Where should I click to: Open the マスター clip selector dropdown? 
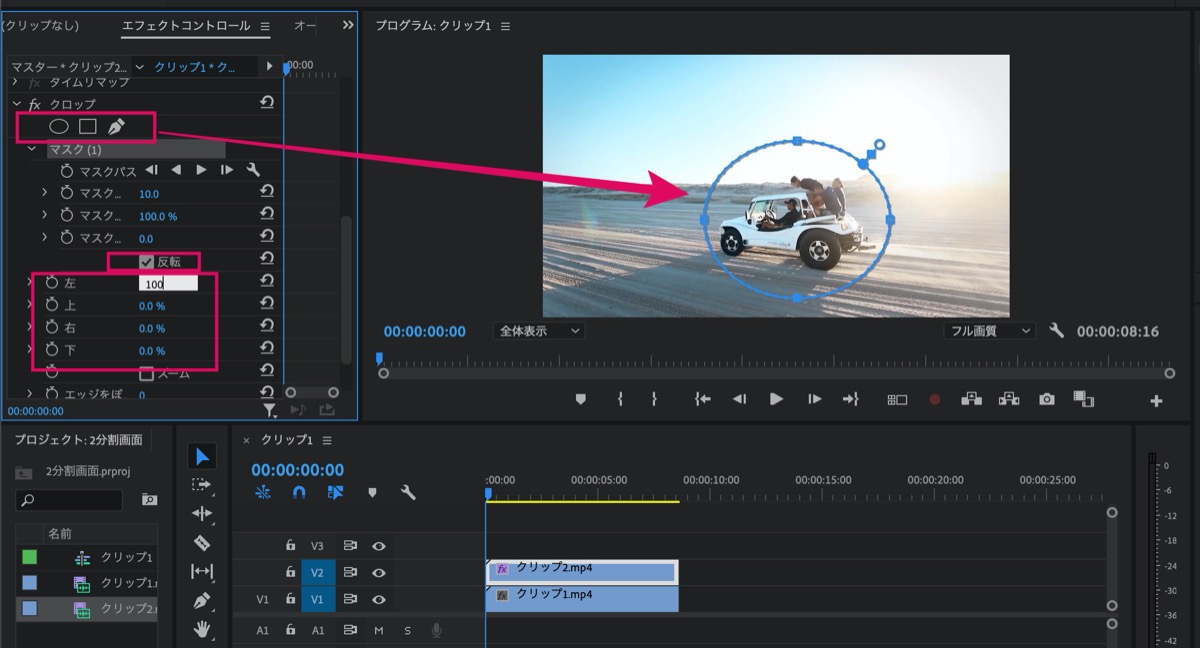pyautogui.click(x=139, y=67)
